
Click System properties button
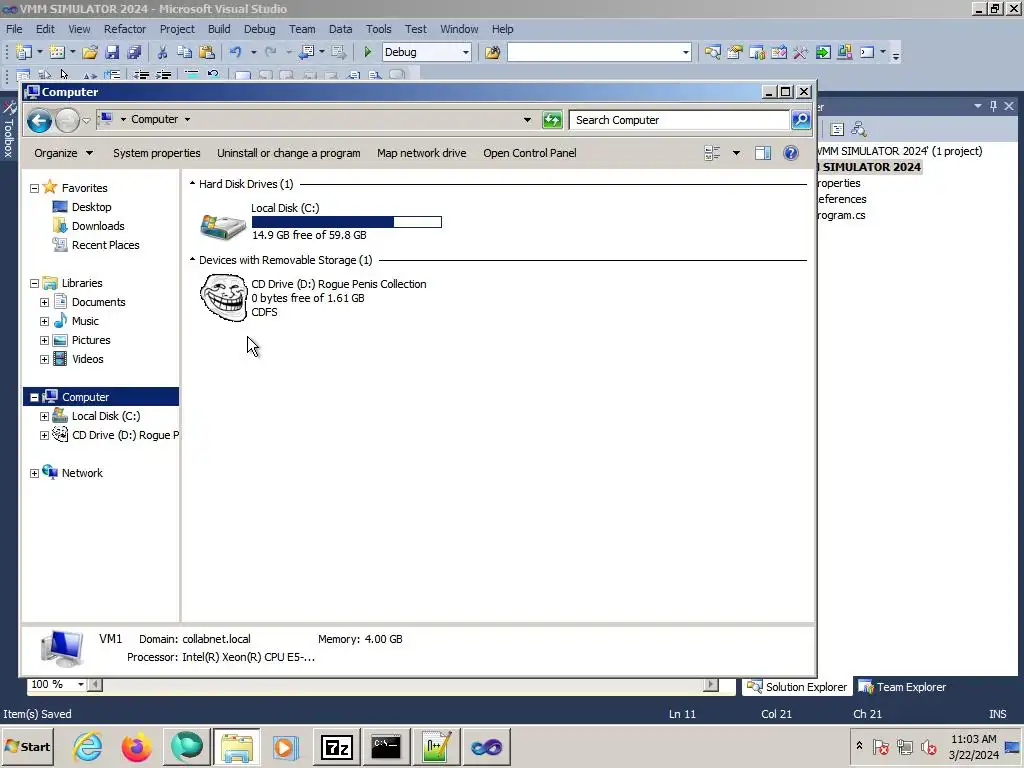point(157,153)
